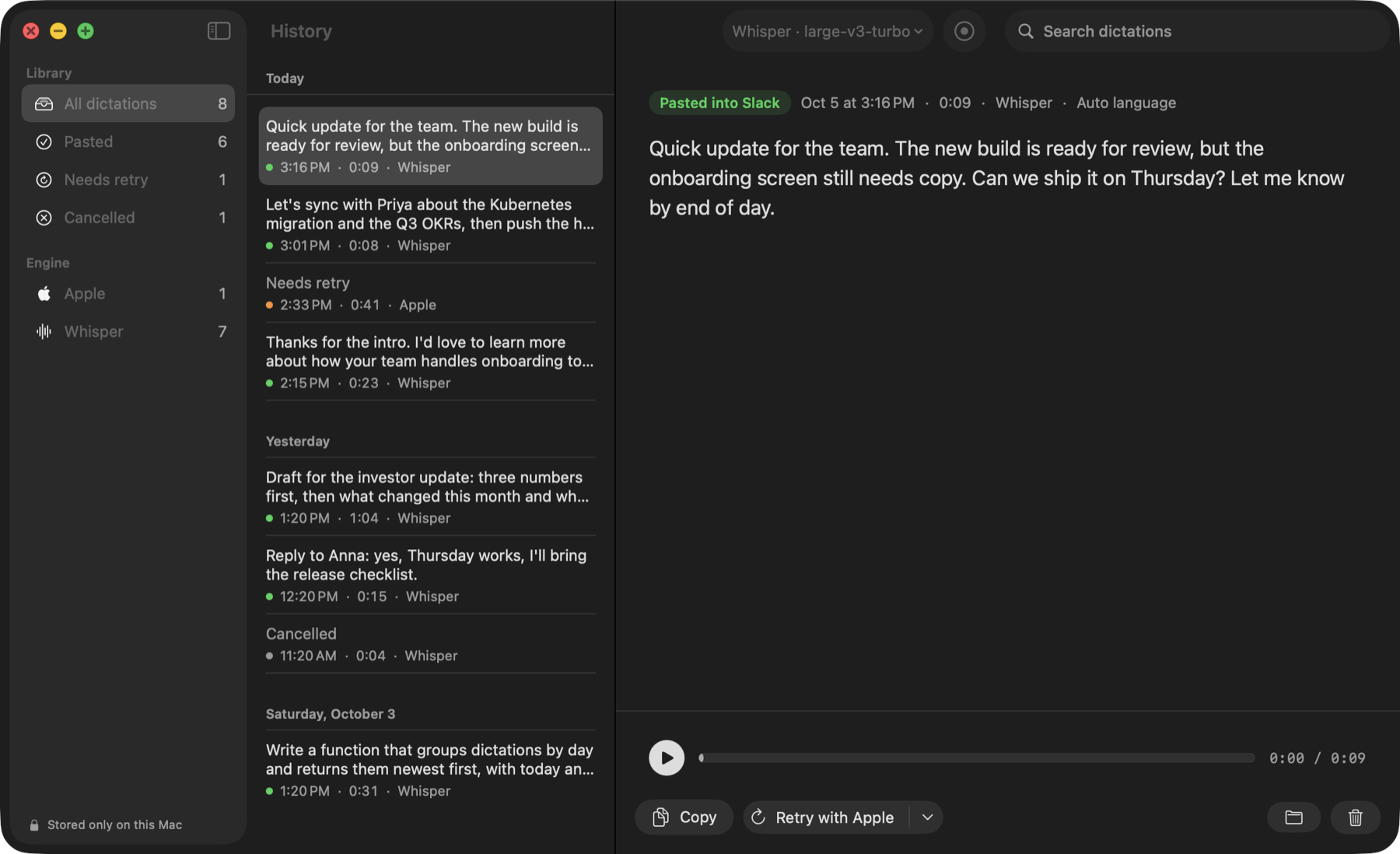Click the Oct 5 at 3:16 PM timestamp
Viewport: 1400px width, 854px height.
(857, 103)
